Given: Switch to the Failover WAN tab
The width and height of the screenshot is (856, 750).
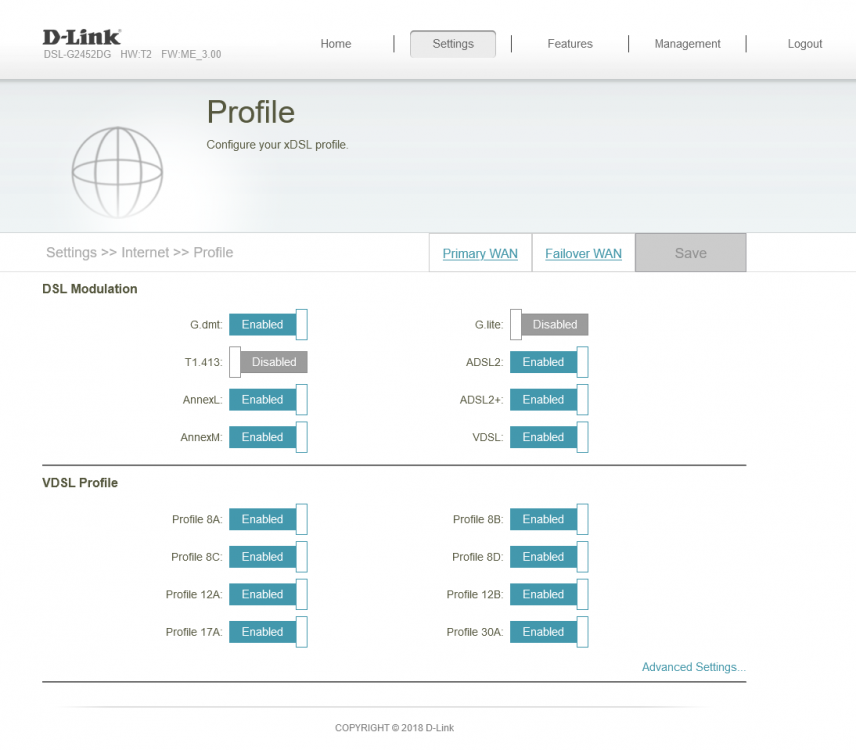Looking at the screenshot, I should pos(583,253).
